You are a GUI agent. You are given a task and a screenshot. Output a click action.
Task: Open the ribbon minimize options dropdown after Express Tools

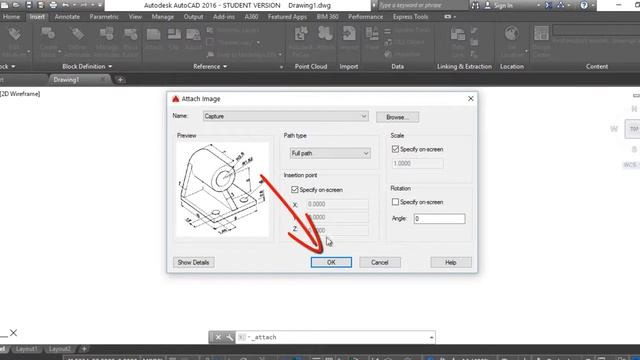coord(454,17)
